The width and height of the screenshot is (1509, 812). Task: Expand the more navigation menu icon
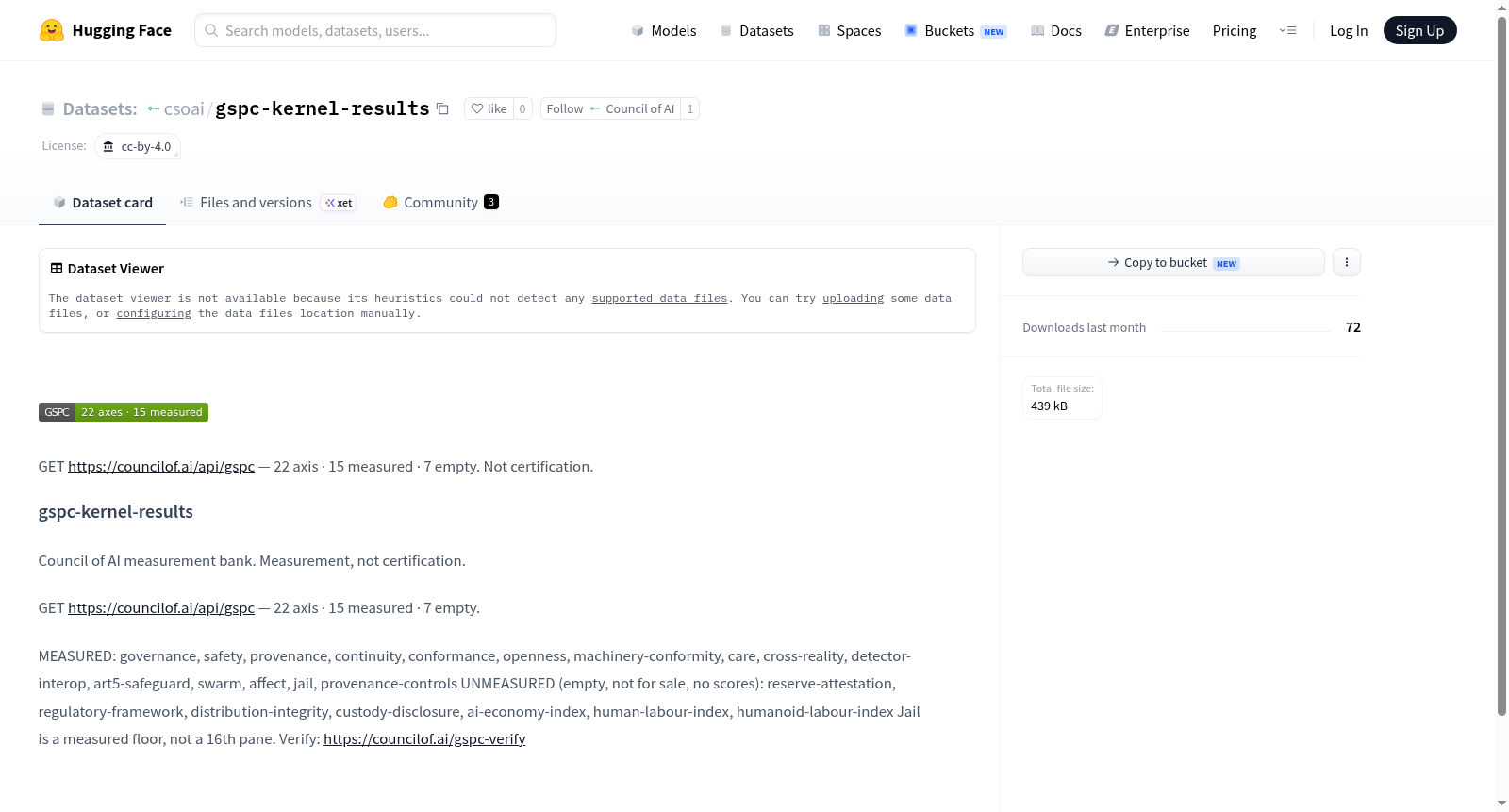click(1287, 30)
